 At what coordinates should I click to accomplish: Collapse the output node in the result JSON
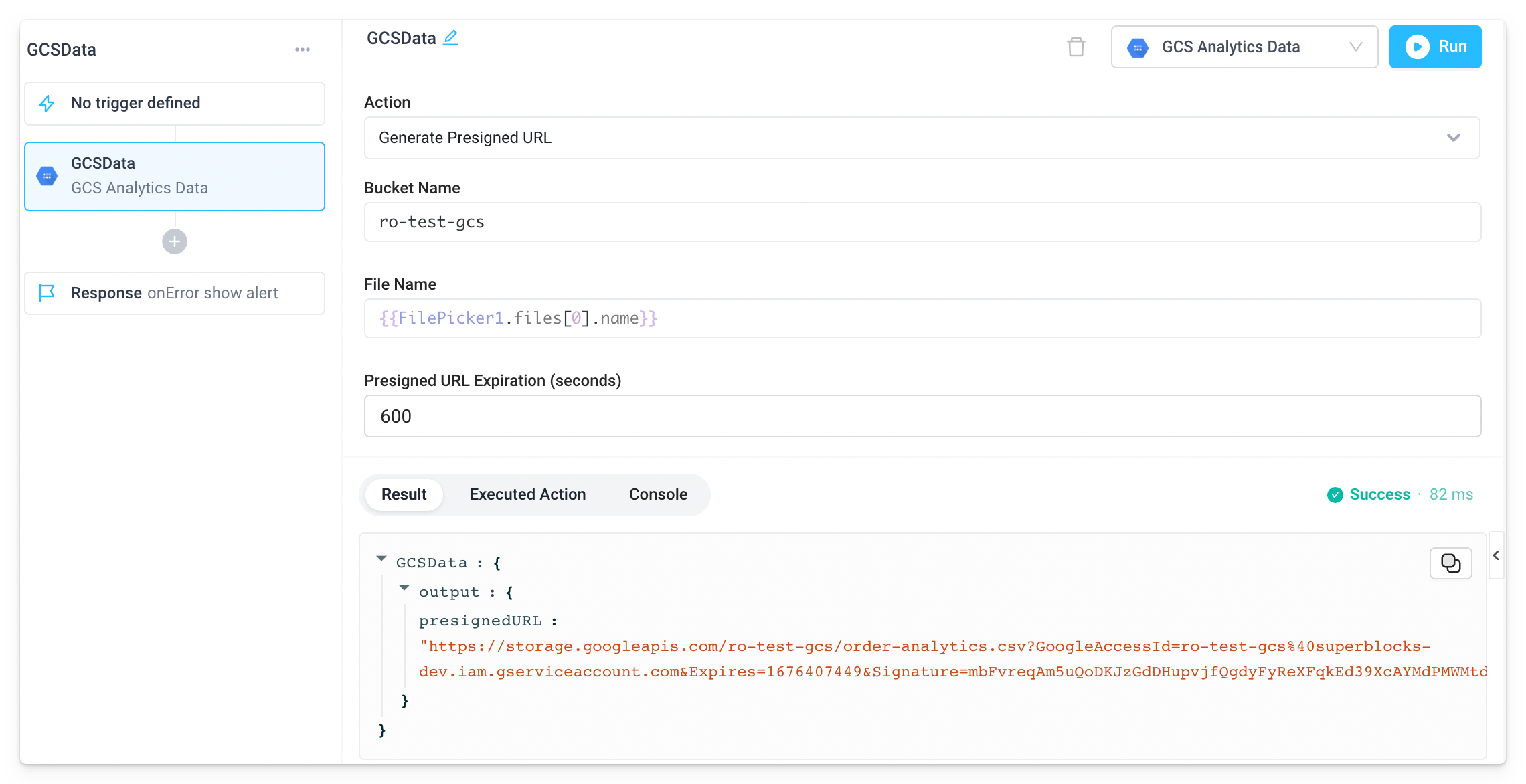point(404,588)
